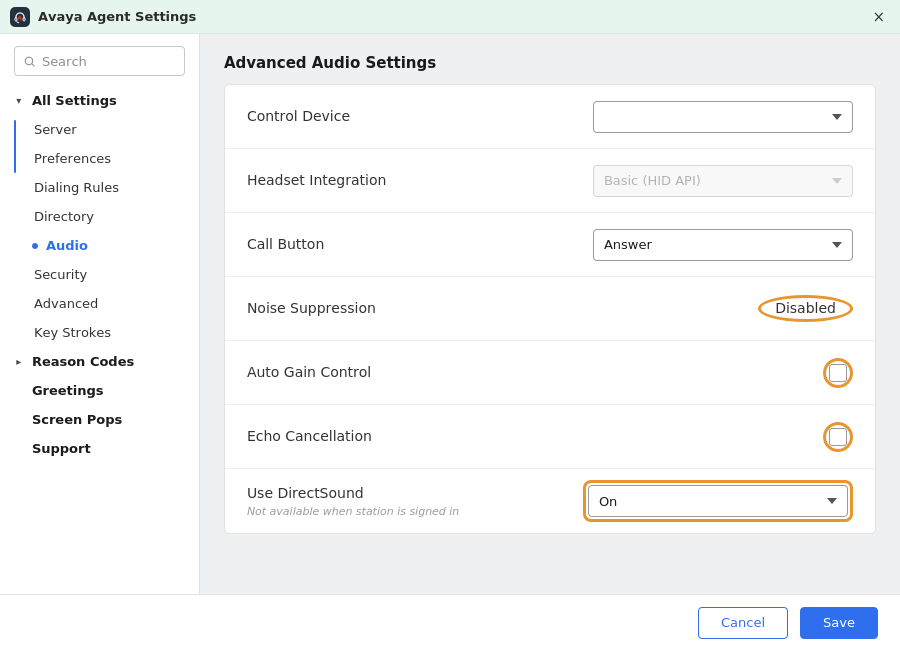This screenshot has height=650, width=900.
Task: Open Directory settings
Action: 64,216
